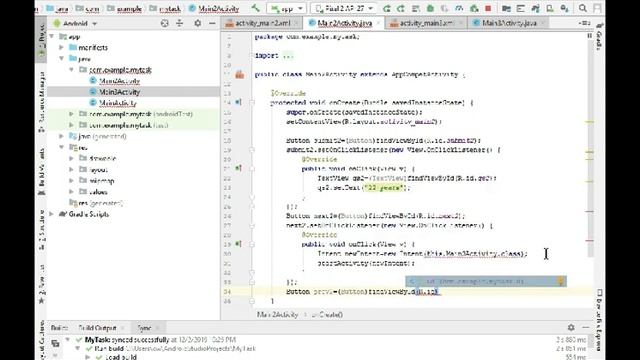Click the class gutter icon on line 11
The width and height of the screenshot is (640, 360).
click(240, 74)
